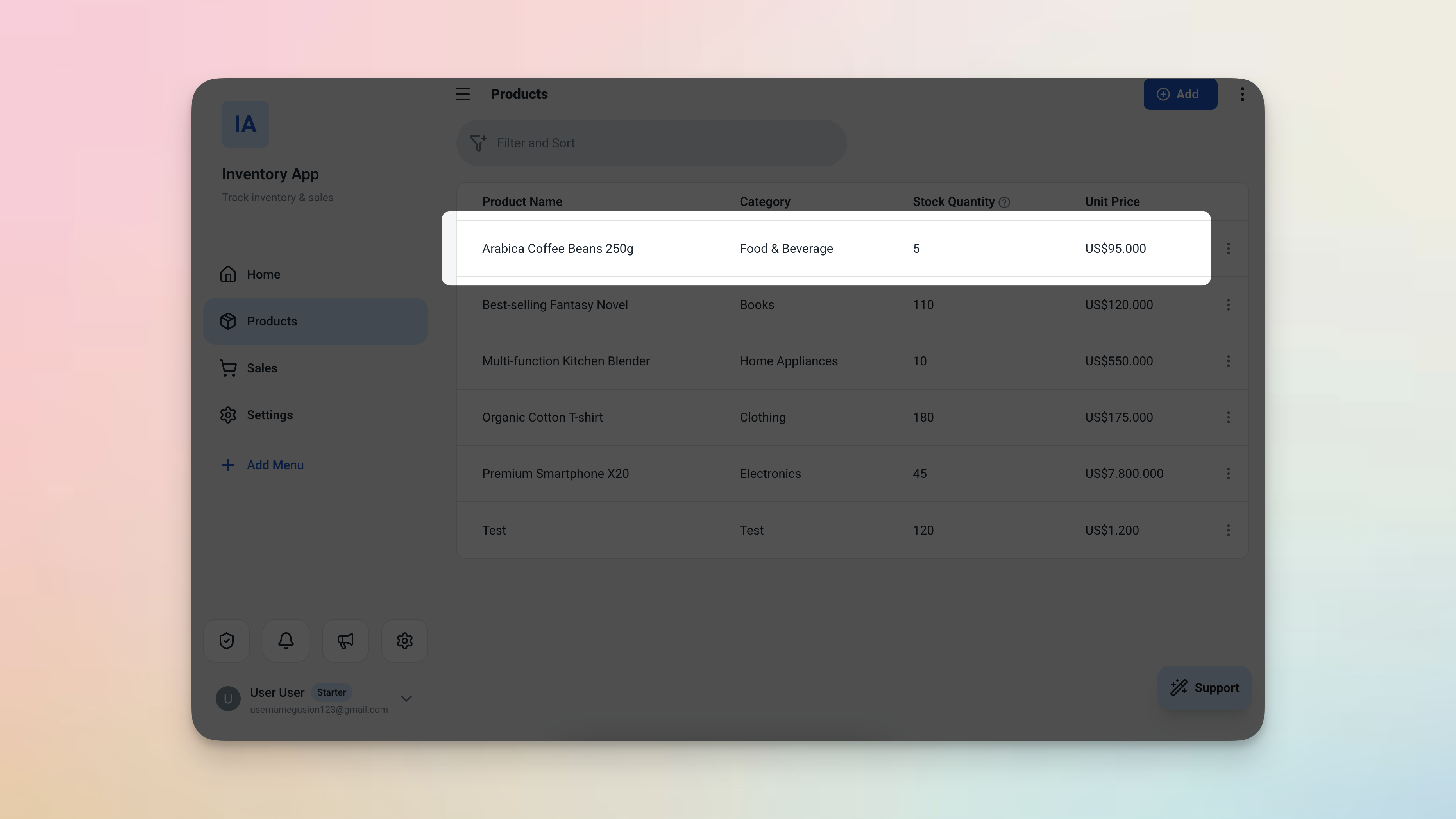Select Arabica Coffee Beans 250g row name
The height and width of the screenshot is (819, 1456).
point(557,249)
